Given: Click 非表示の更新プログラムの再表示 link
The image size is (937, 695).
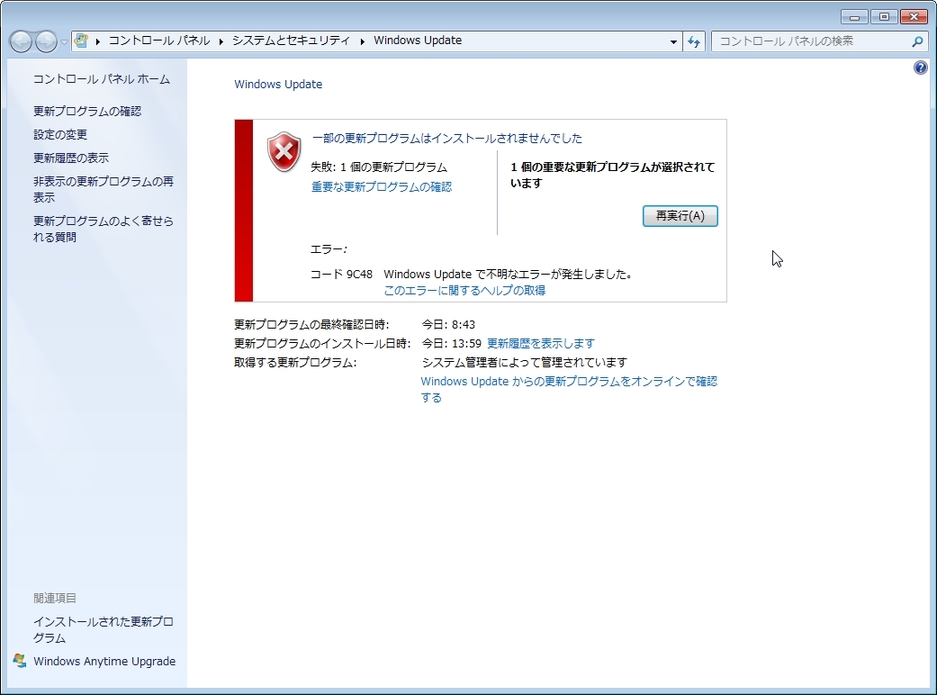Looking at the screenshot, I should click(x=103, y=189).
